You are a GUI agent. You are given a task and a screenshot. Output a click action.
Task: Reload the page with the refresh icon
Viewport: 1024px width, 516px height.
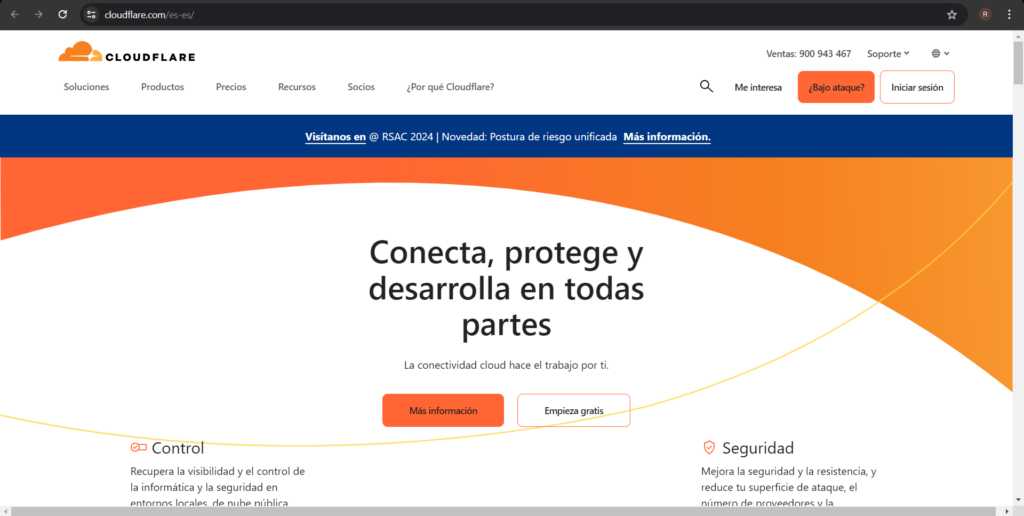[63, 14]
